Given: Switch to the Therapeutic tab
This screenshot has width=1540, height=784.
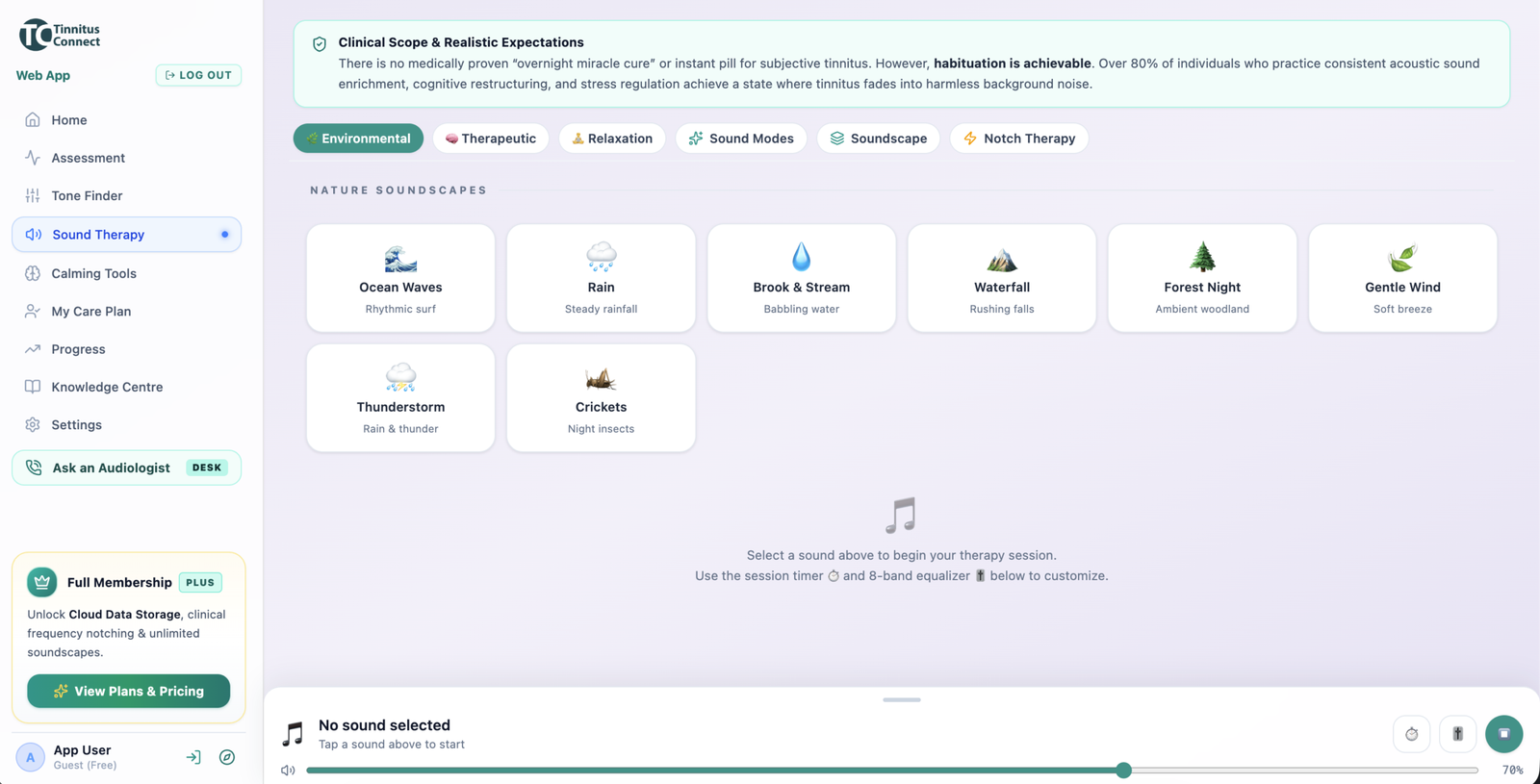Looking at the screenshot, I should pos(491,139).
